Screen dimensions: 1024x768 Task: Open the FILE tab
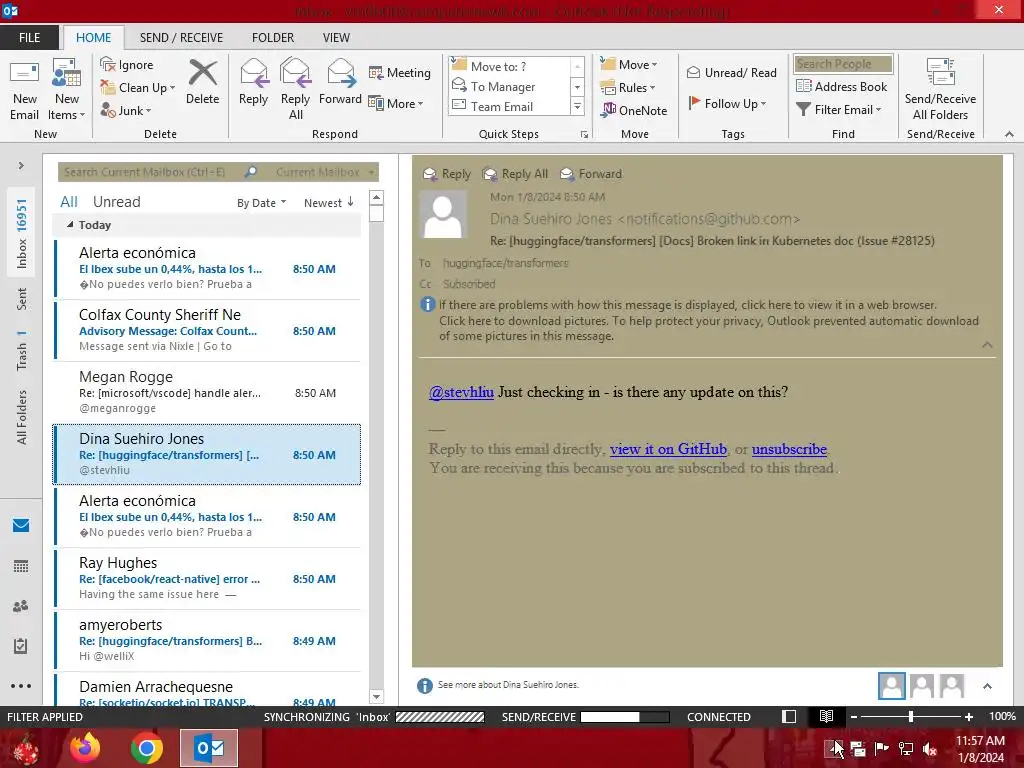(x=29, y=37)
